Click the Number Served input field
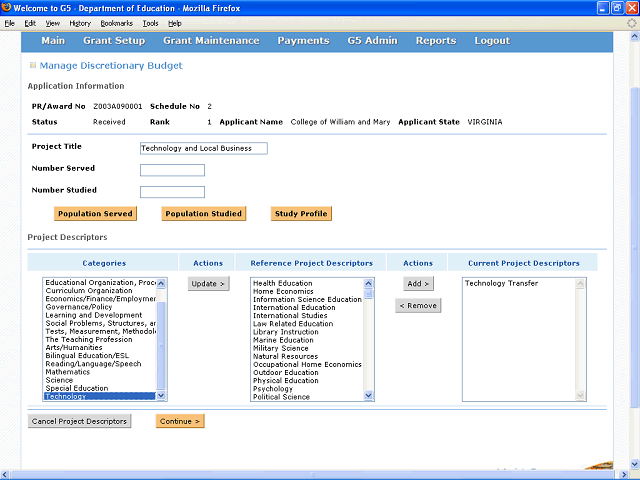Viewport: 640px width, 480px height. pos(172,170)
